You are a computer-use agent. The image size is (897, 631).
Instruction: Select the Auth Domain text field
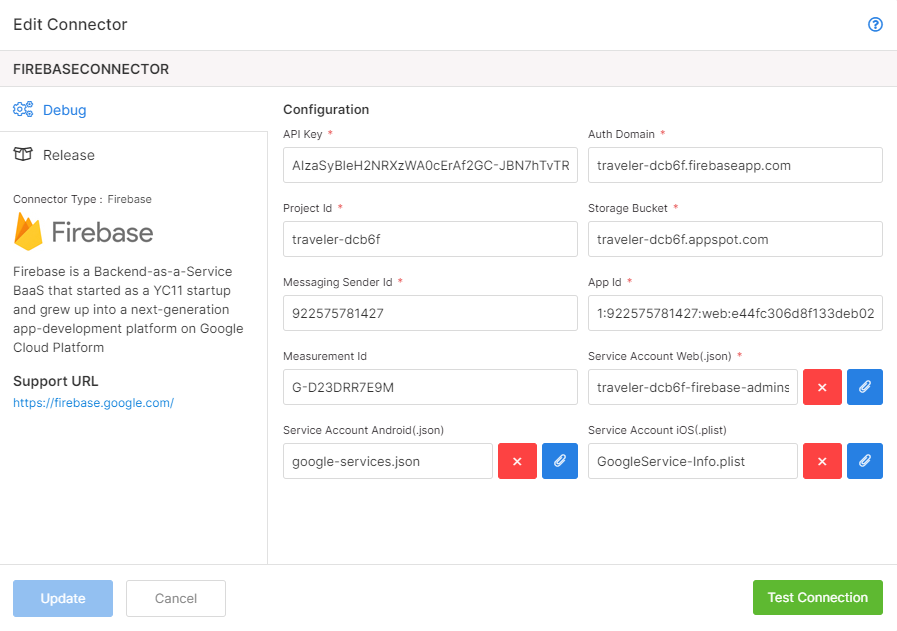point(735,165)
